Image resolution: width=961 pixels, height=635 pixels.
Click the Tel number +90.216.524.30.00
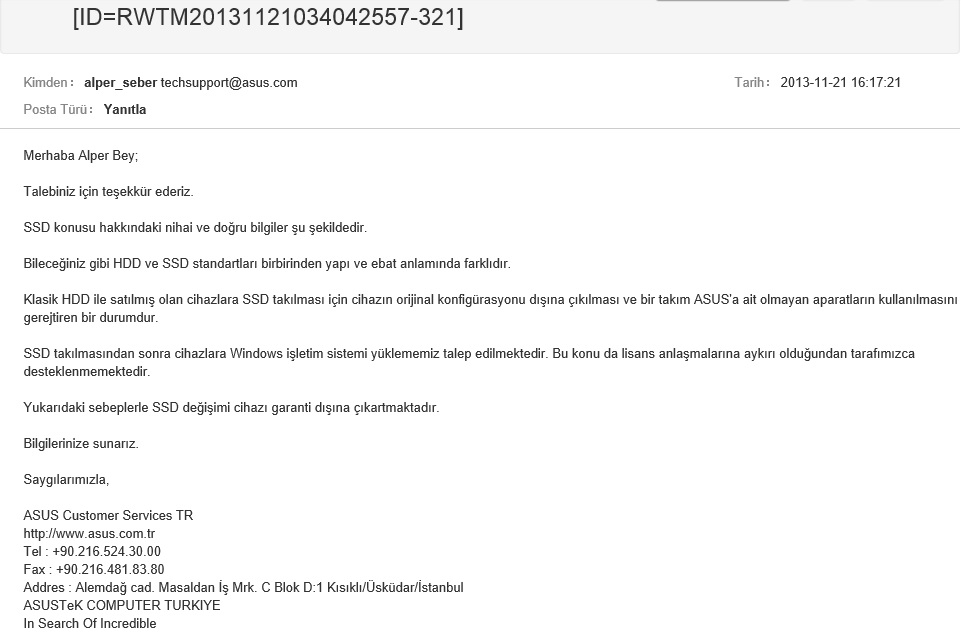coord(107,552)
